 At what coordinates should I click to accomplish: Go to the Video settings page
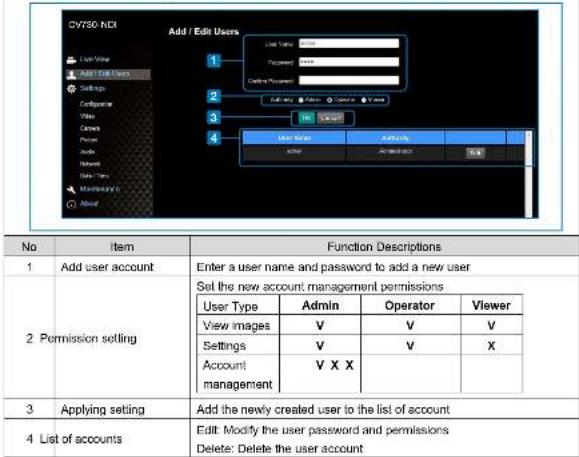click(87, 116)
